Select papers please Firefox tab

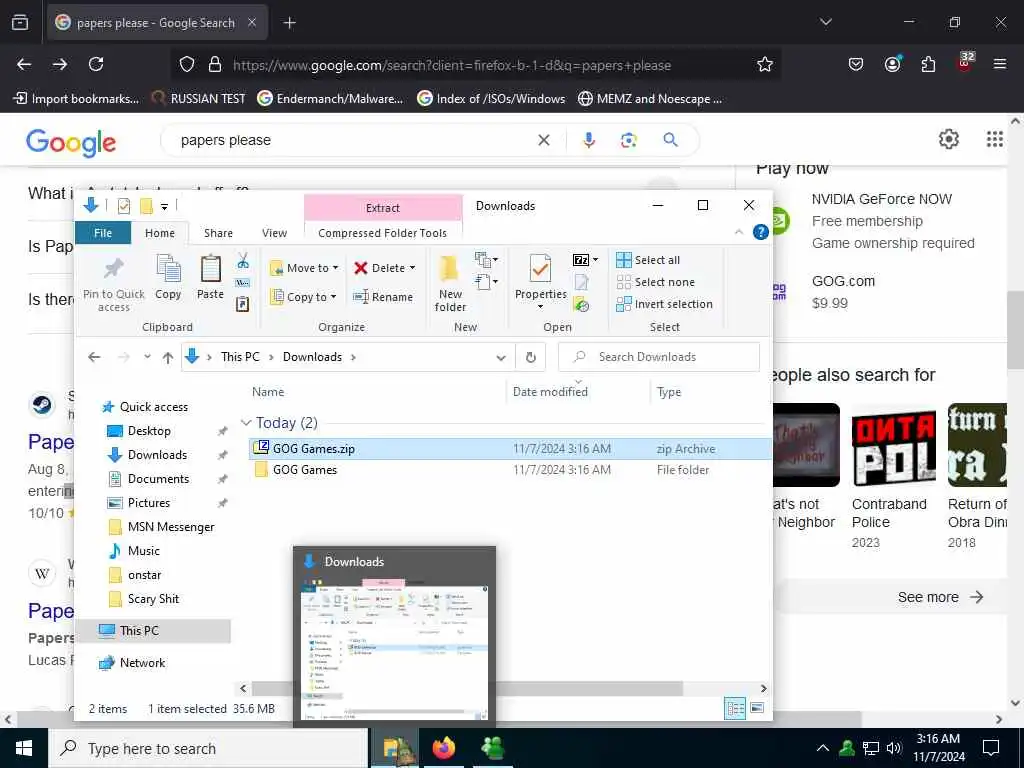156,23
